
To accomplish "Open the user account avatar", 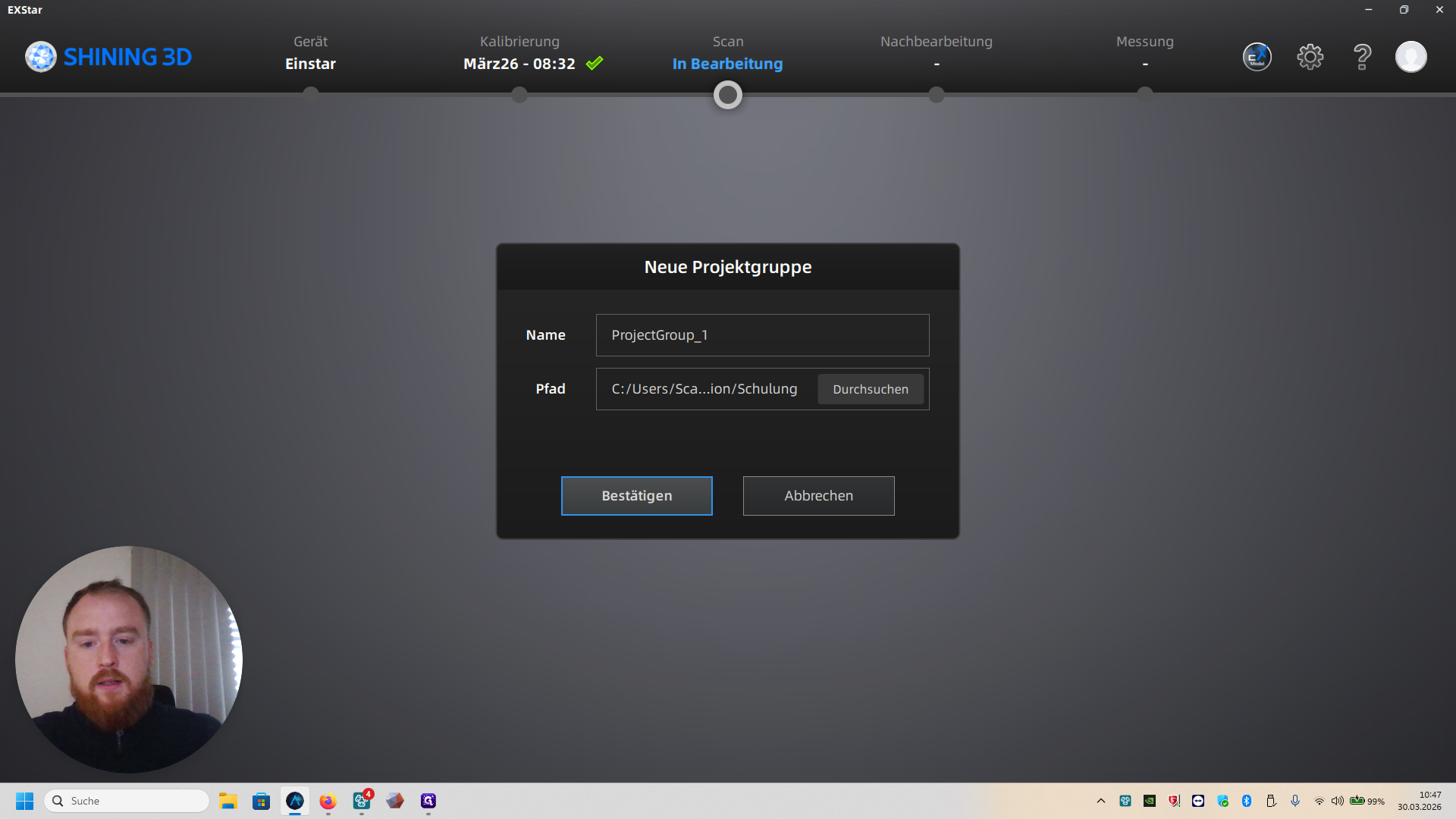I will 1410,57.
